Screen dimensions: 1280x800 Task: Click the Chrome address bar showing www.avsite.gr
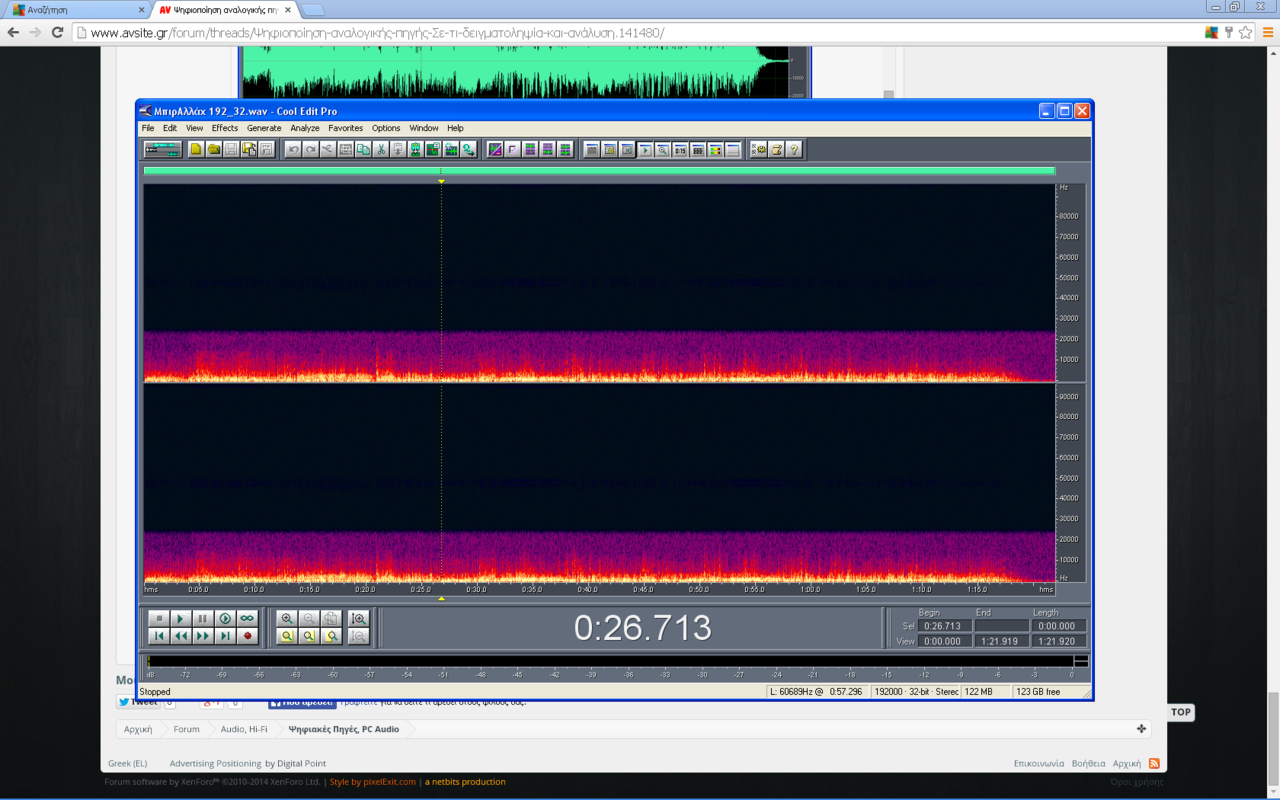pyautogui.click(x=640, y=32)
